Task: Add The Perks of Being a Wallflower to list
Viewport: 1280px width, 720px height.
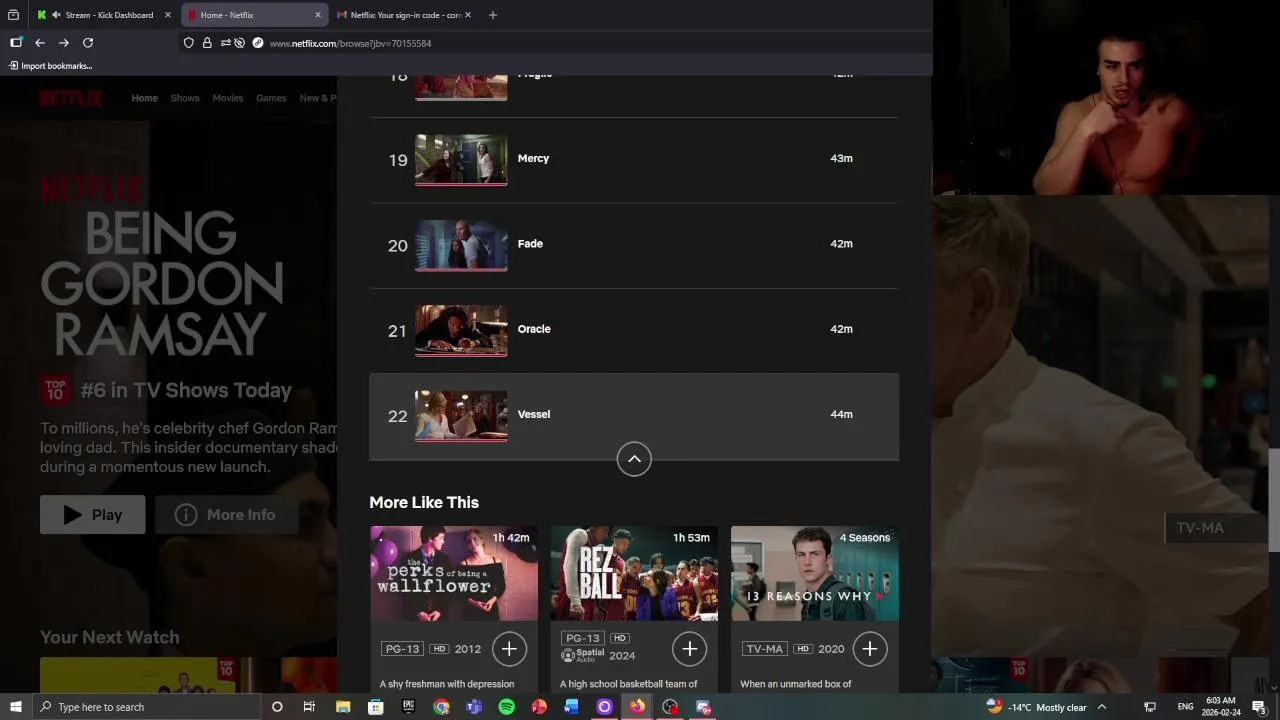Action: pos(509,649)
